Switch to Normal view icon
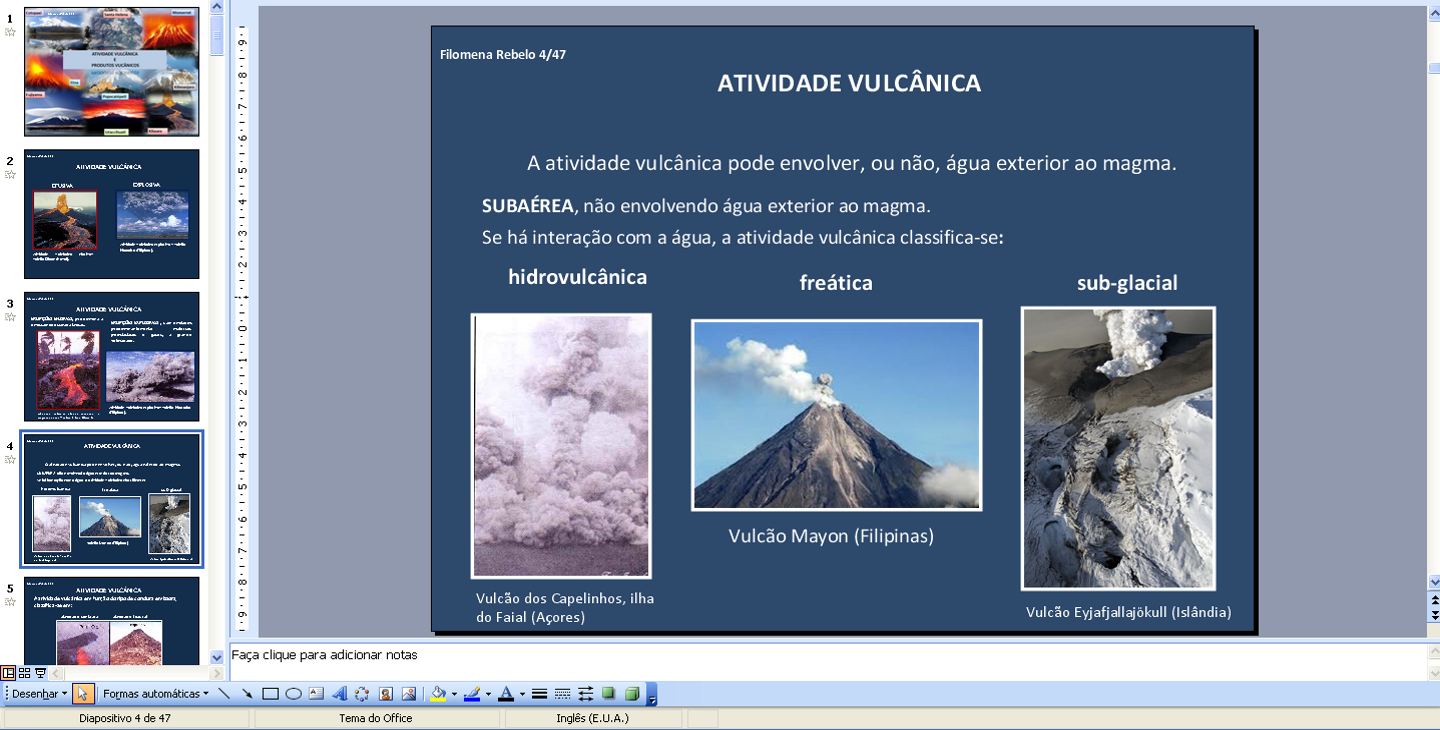This screenshot has height=730, width=1440. (x=8, y=673)
